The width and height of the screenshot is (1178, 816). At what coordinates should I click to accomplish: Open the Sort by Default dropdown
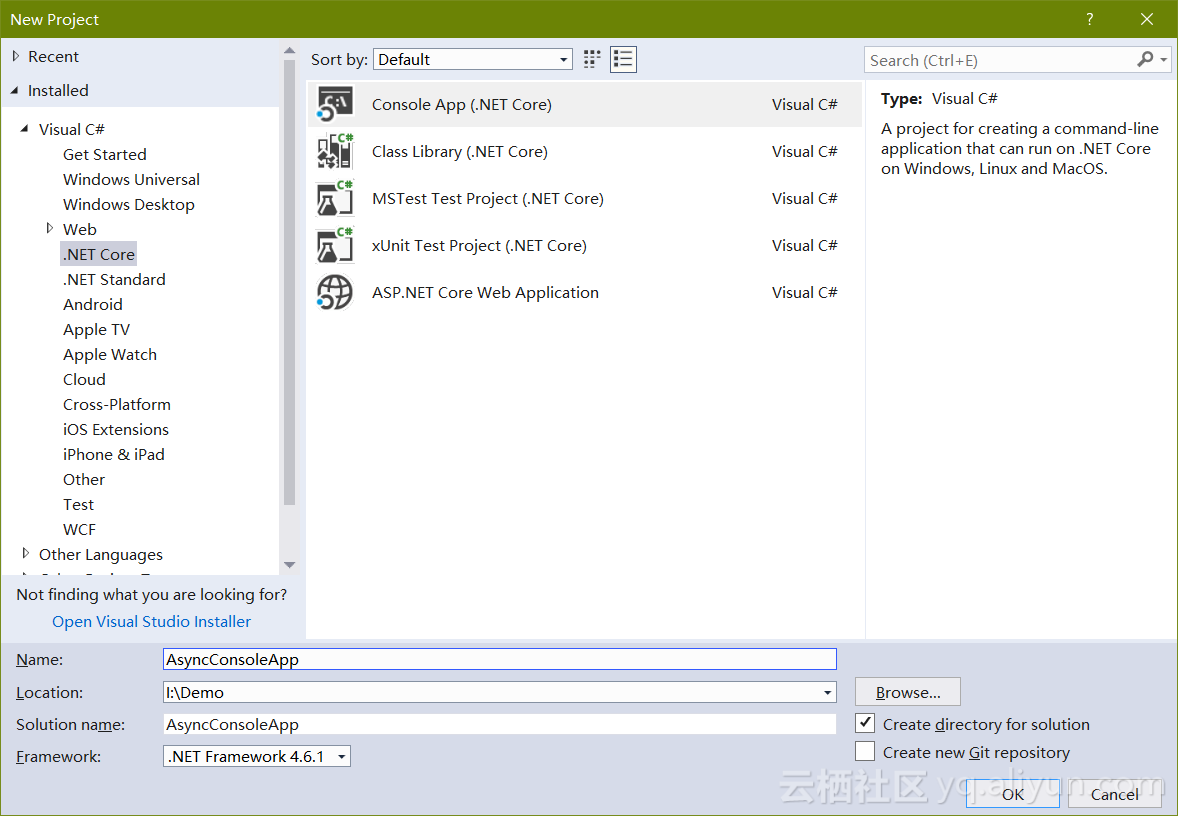tap(473, 59)
